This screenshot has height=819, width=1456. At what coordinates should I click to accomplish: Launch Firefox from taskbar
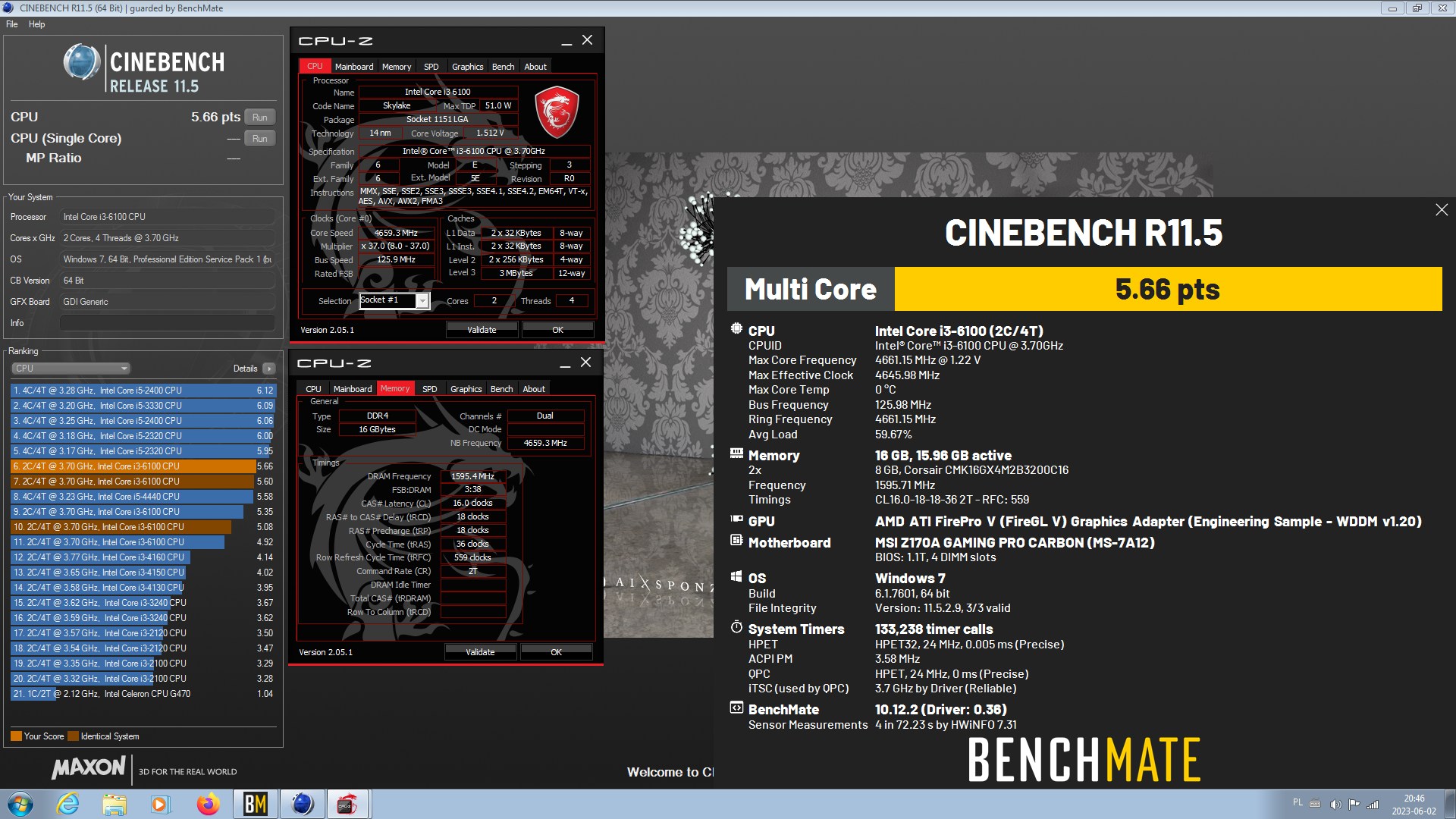point(208,804)
